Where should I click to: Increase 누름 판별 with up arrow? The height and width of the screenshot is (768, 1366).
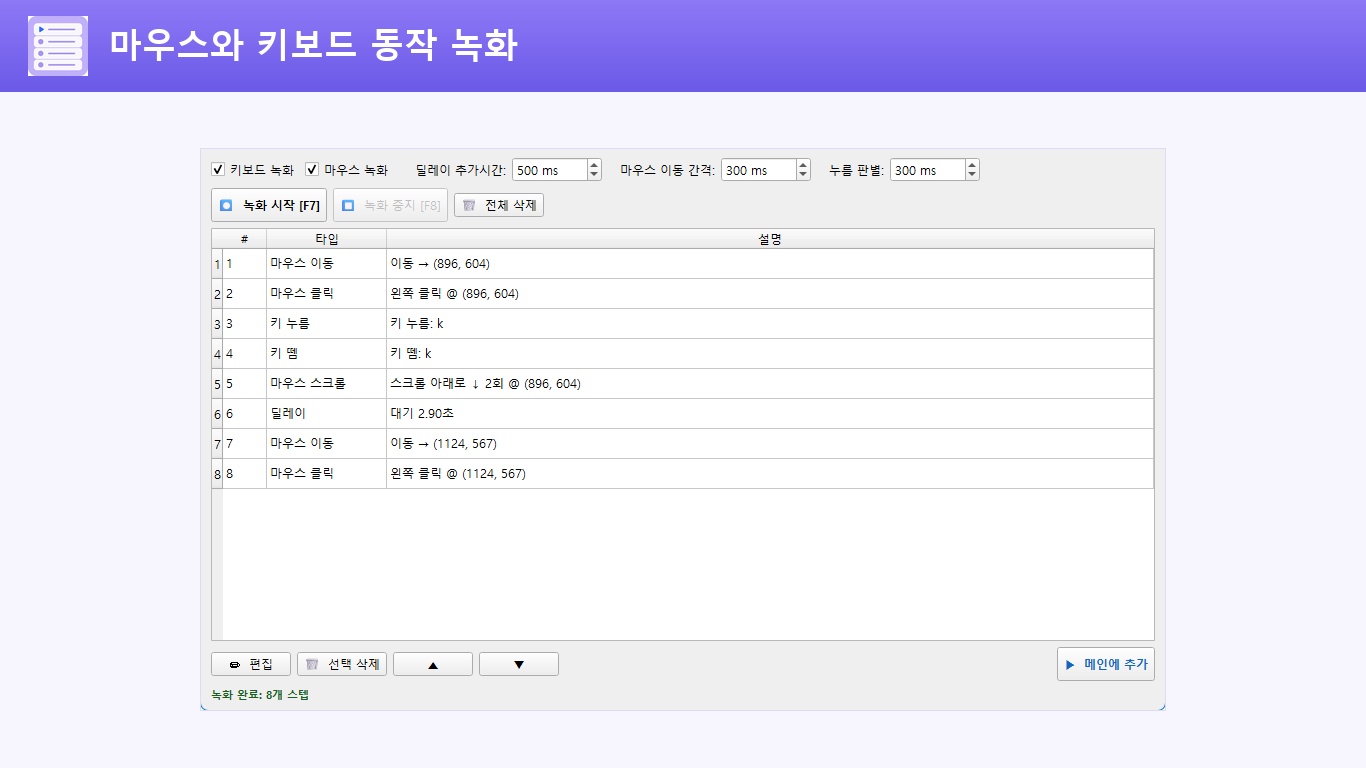coord(972,165)
